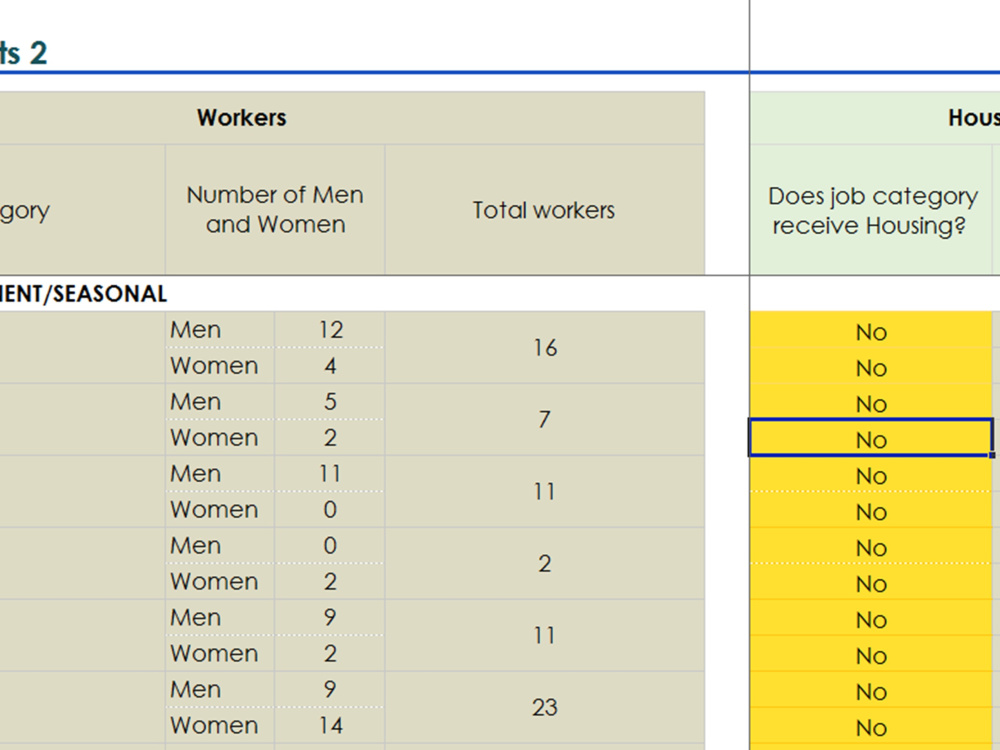Click the Men count cell showing 11

coord(330,474)
